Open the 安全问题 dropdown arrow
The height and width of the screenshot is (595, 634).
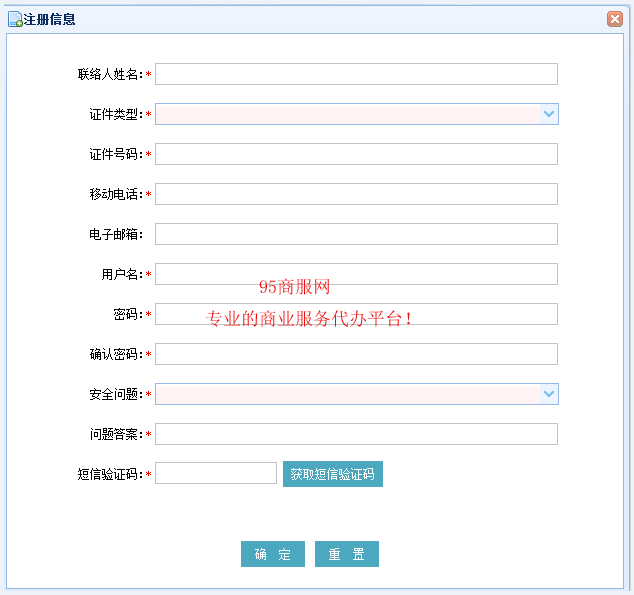point(549,394)
